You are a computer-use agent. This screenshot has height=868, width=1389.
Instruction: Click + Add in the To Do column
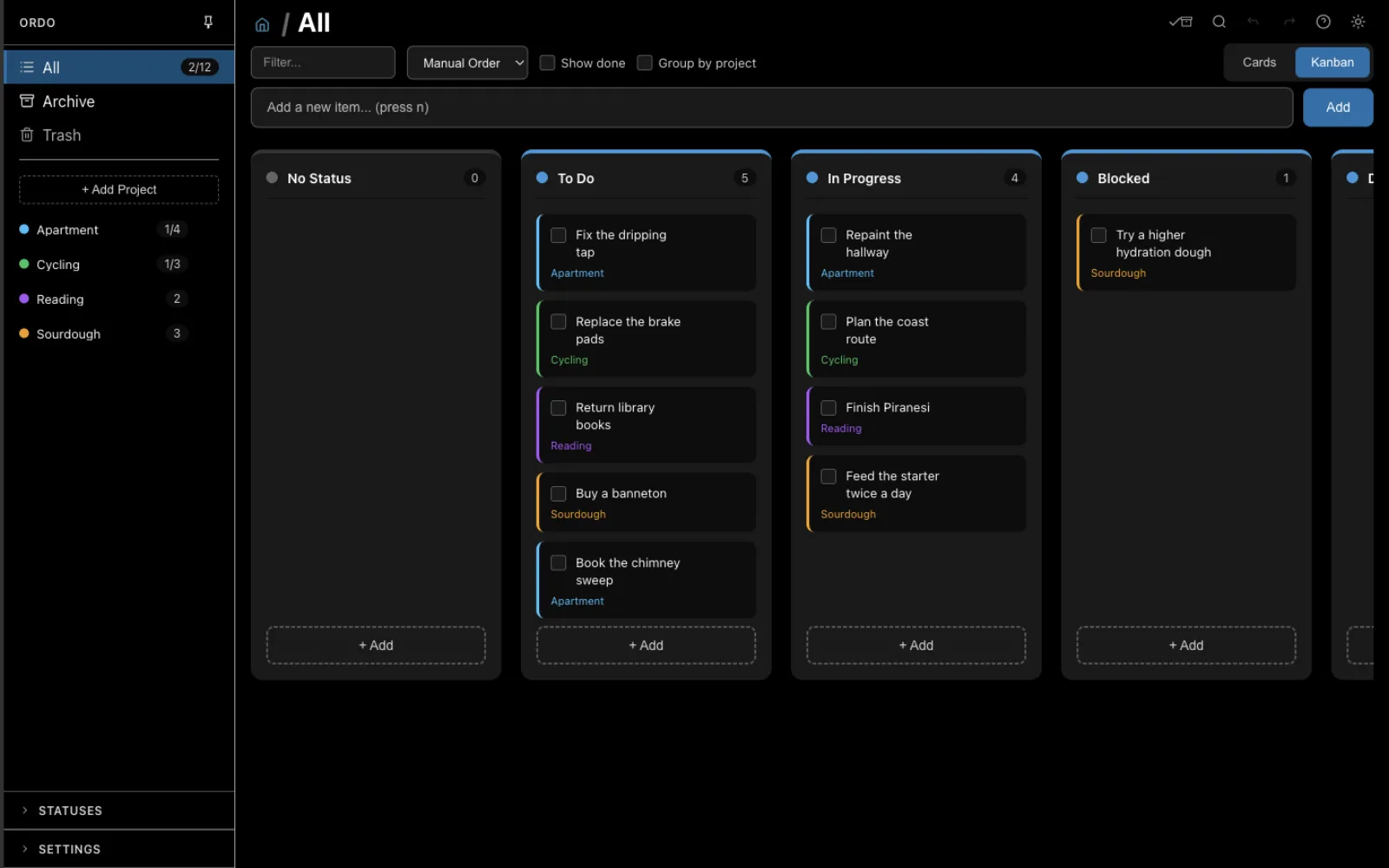tap(646, 645)
